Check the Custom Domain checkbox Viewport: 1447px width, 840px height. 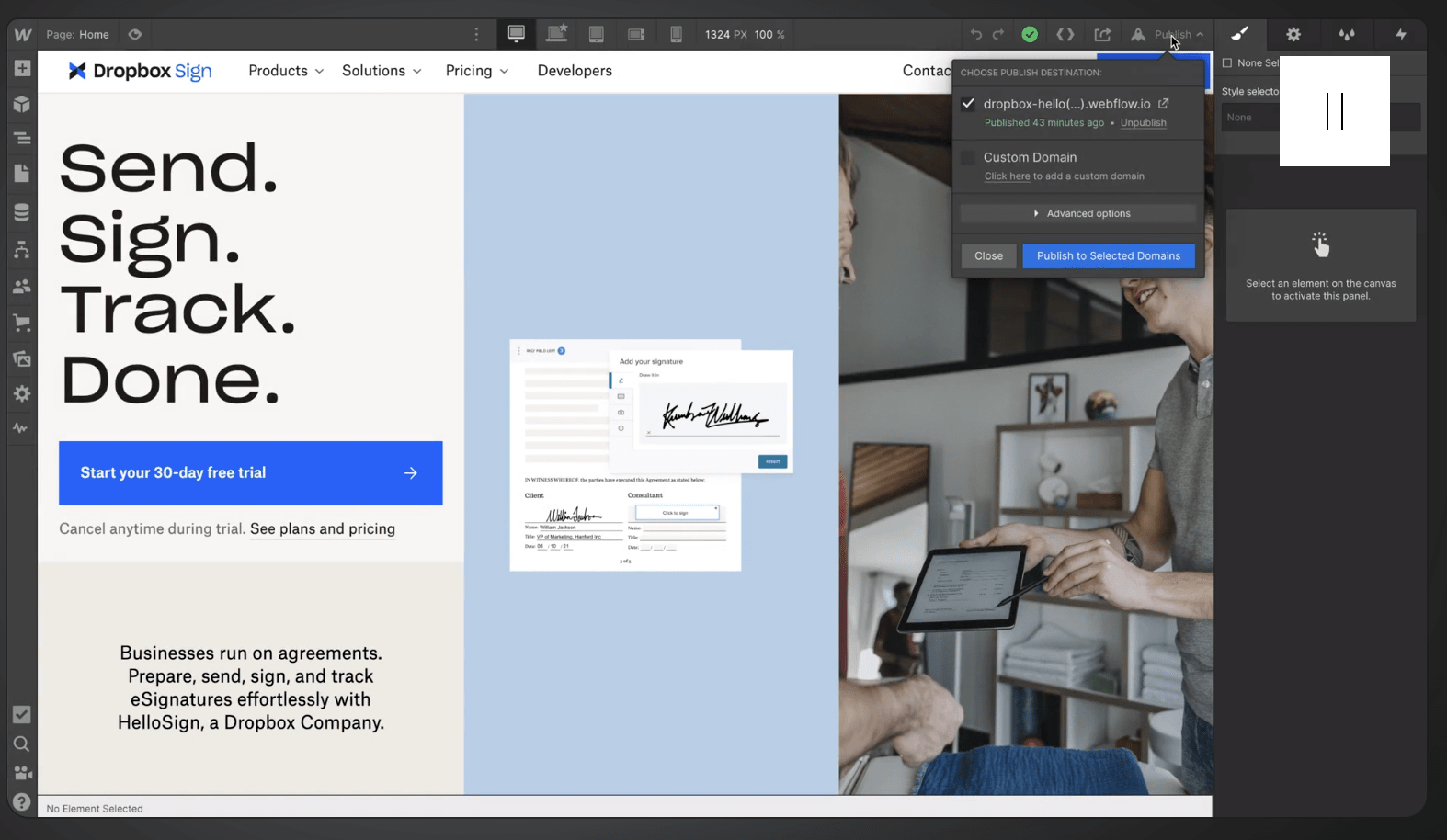tap(968, 158)
